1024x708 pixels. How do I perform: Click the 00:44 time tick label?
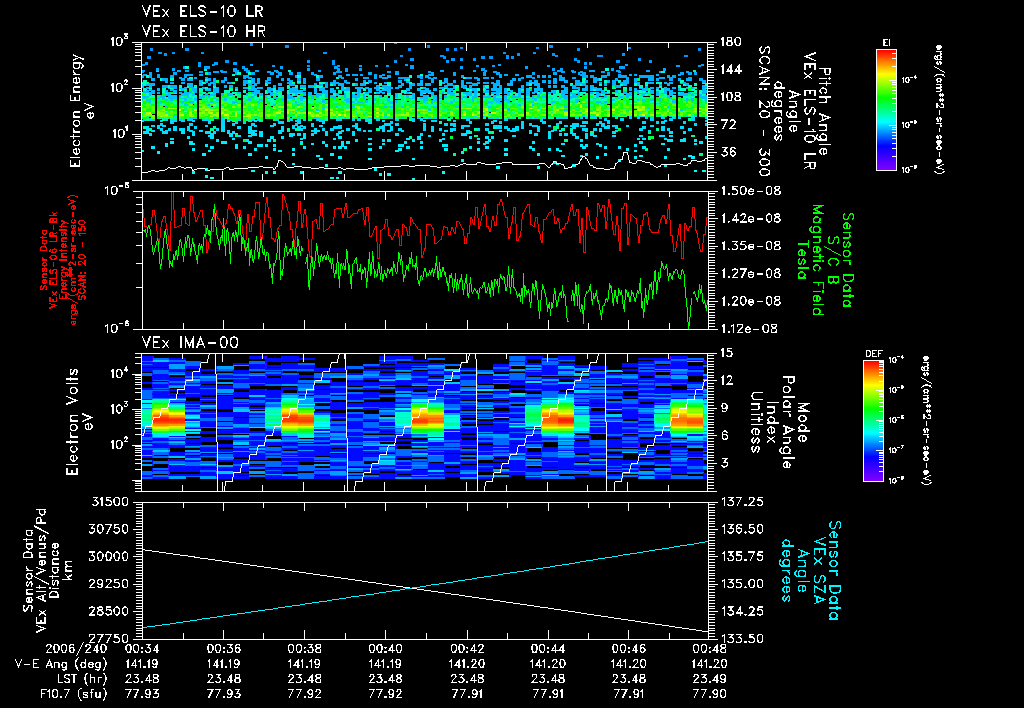click(548, 649)
